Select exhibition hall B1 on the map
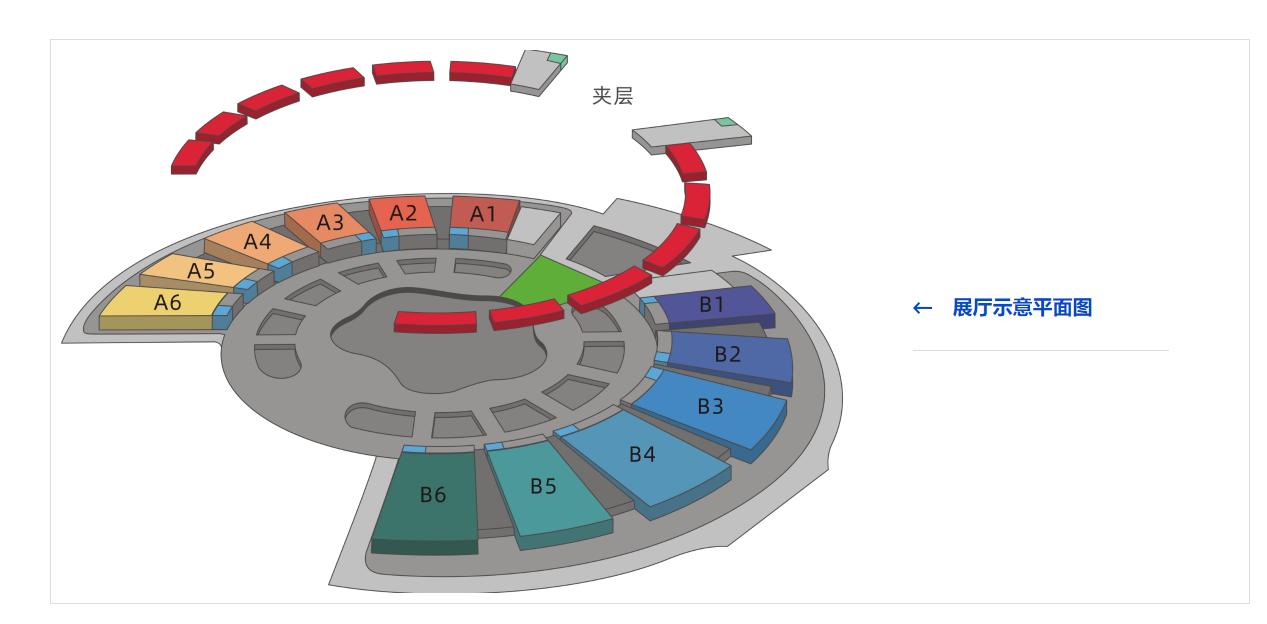1267x624 pixels. point(712,305)
